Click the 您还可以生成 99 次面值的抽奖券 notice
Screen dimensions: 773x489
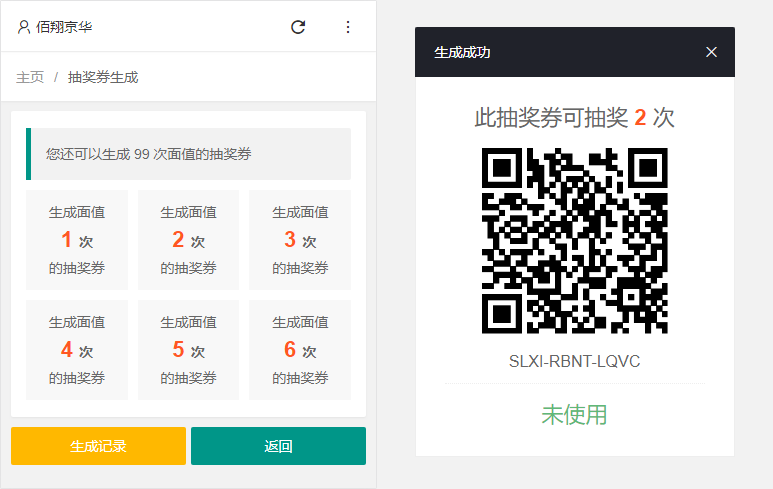188,154
